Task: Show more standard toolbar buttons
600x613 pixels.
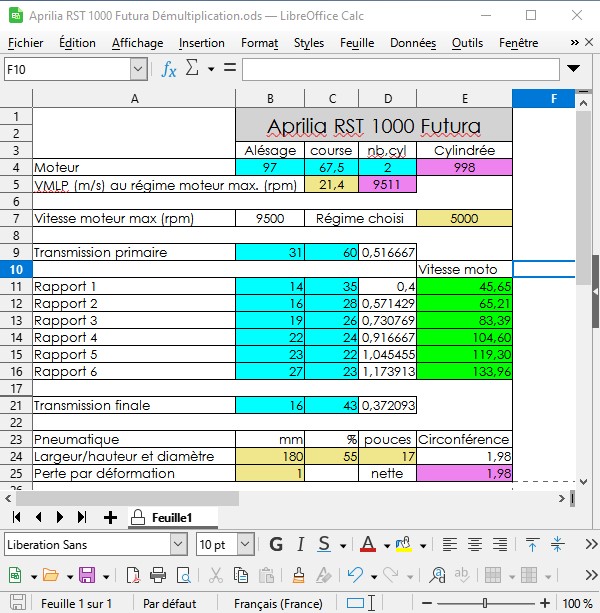Action: (591, 575)
